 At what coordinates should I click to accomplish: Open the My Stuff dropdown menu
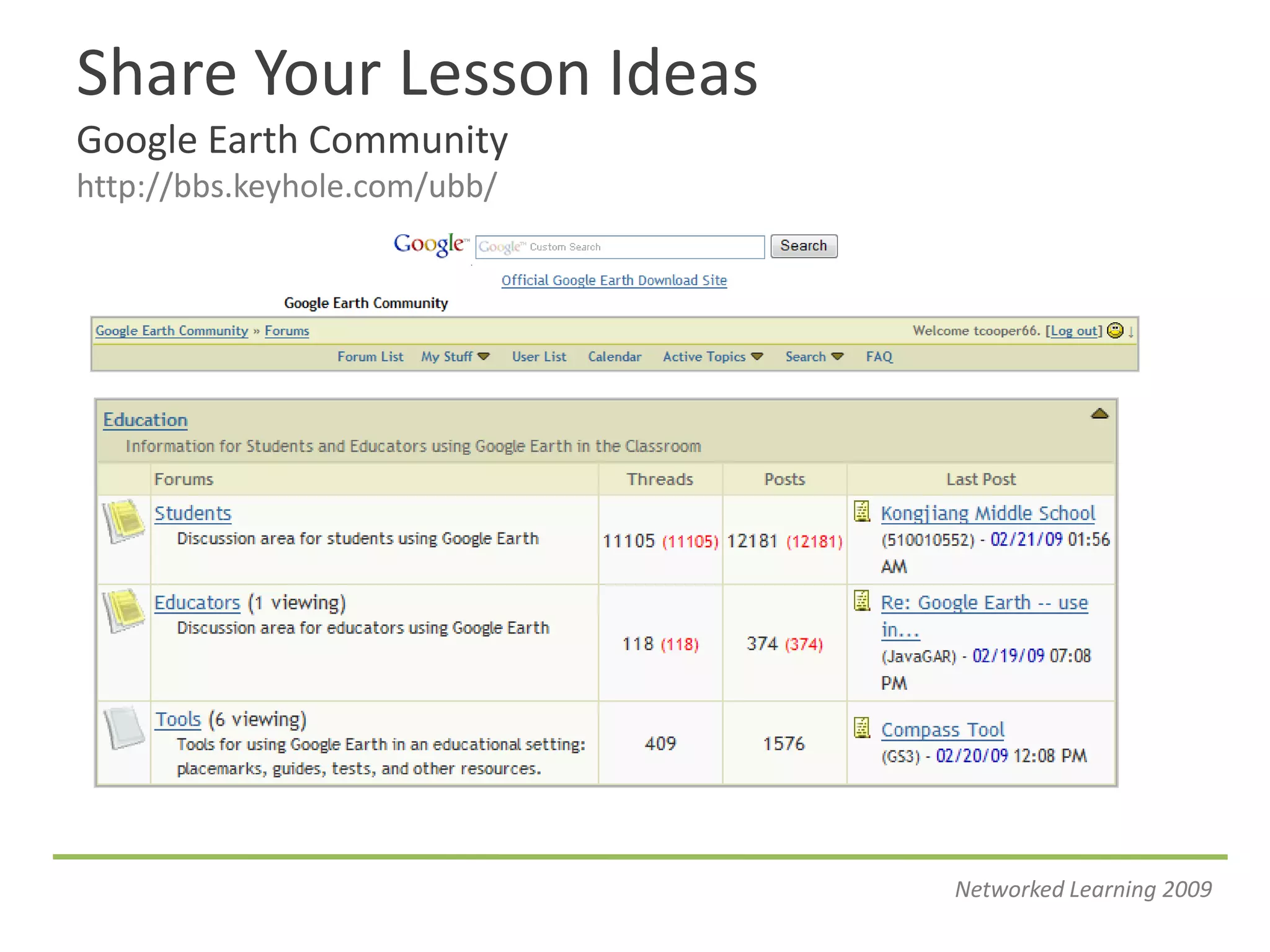455,357
